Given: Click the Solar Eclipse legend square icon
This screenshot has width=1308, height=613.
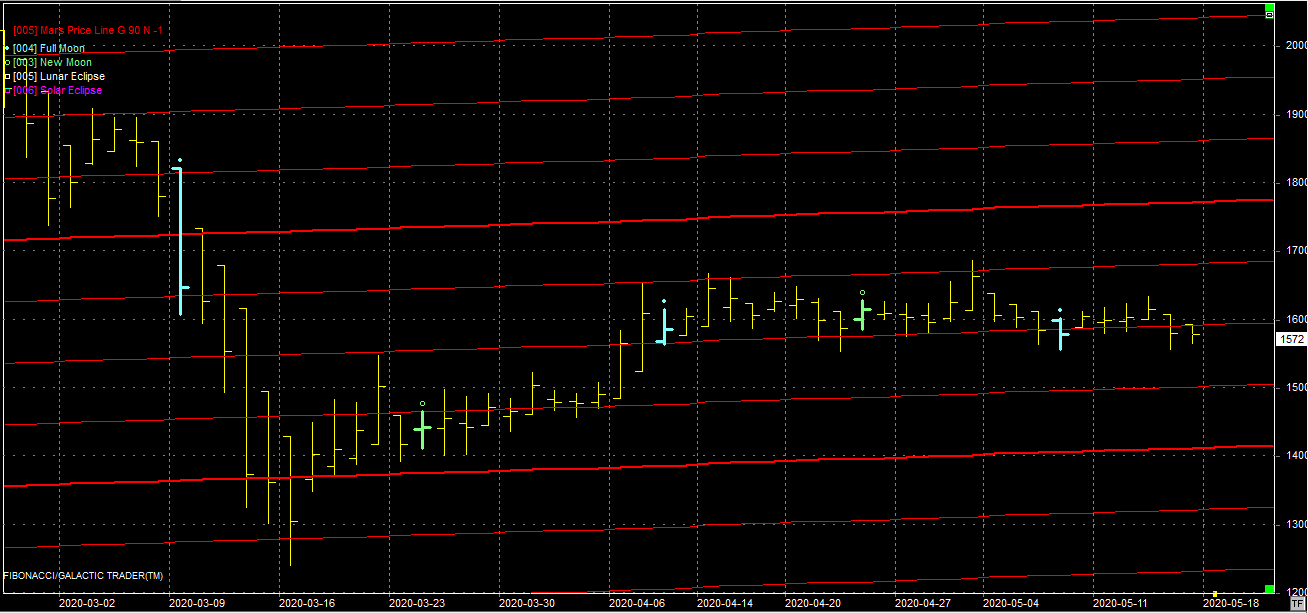Looking at the screenshot, I should (7, 90).
